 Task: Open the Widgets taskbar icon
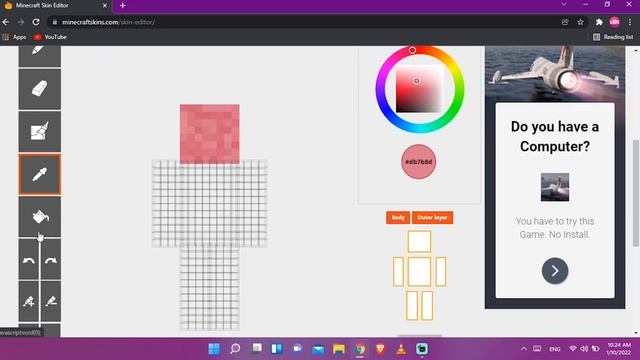277,349
